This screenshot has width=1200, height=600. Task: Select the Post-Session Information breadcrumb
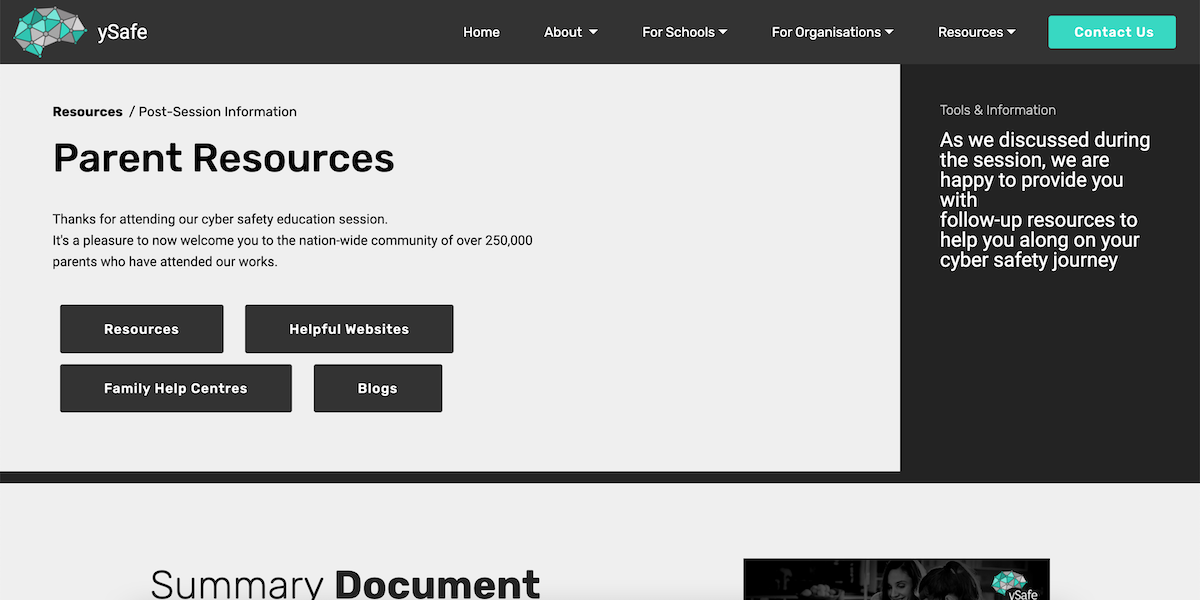pos(217,112)
